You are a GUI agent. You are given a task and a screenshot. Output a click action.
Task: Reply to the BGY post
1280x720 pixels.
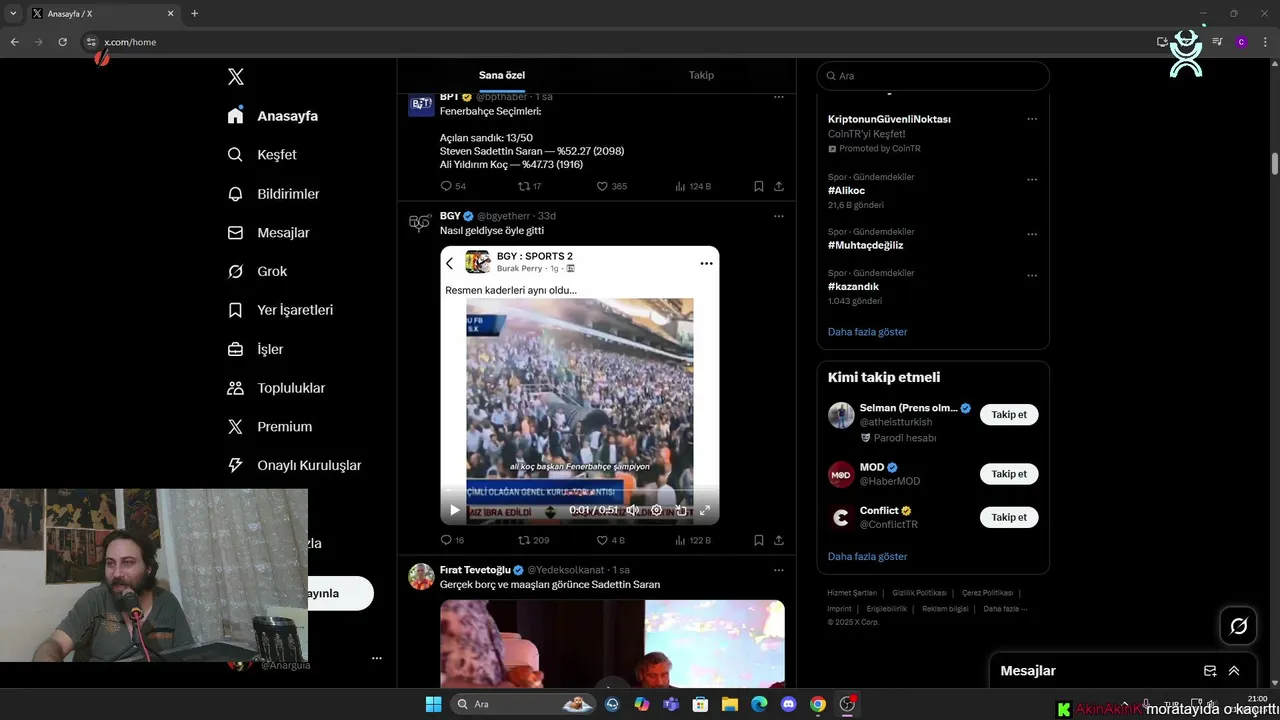coord(452,540)
